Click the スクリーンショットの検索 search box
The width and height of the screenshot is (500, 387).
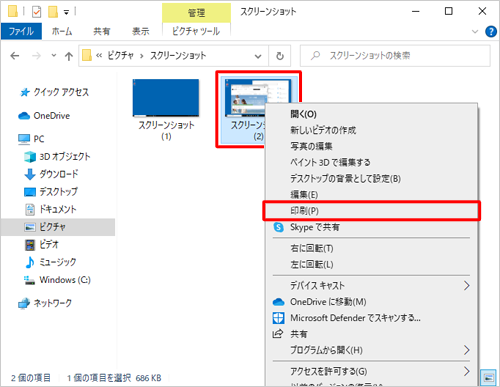(395, 56)
